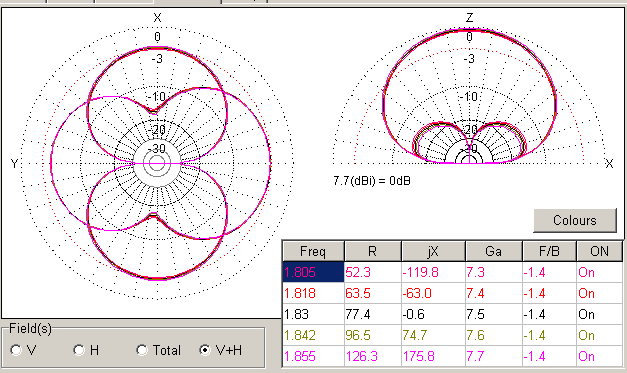Click the jX value 74.7
627x373 pixels.
coord(433,335)
